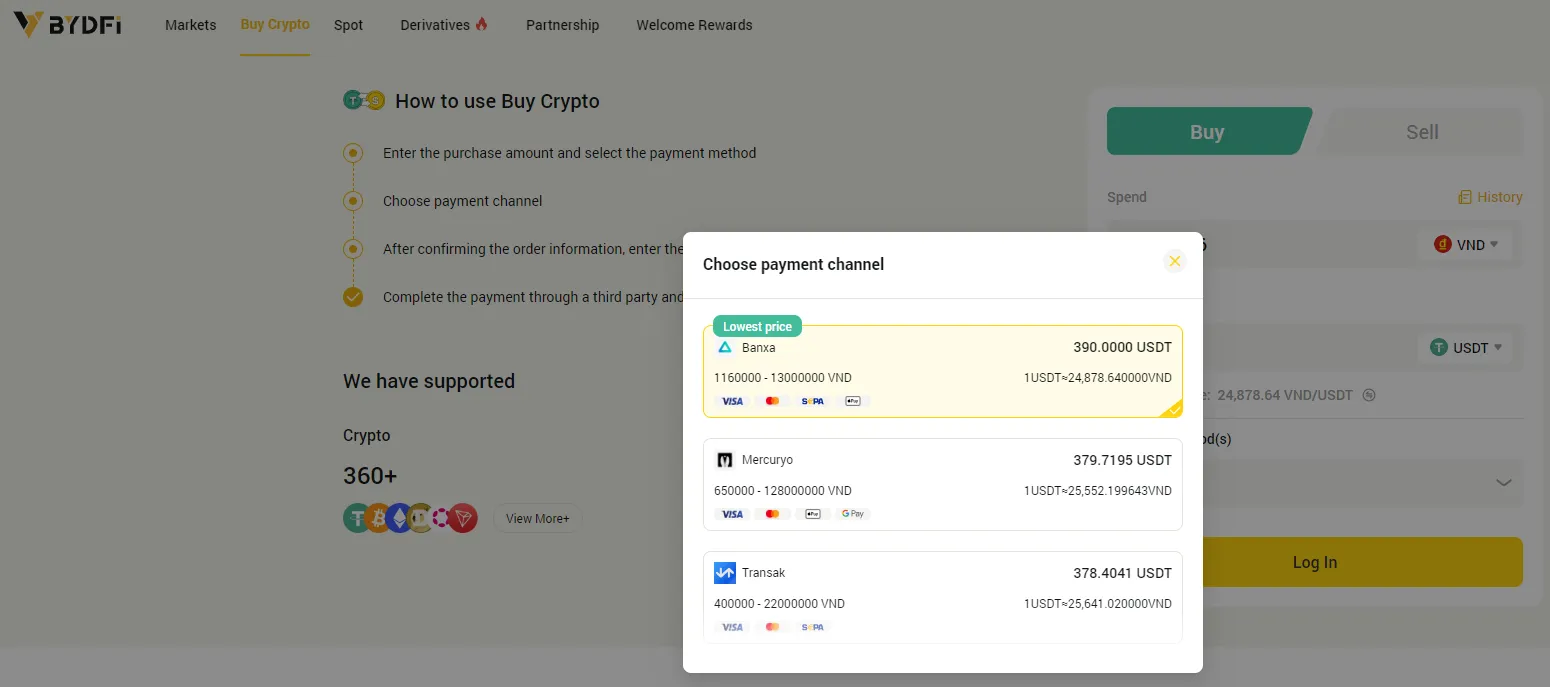Click the yellow Log In button
1550x687 pixels.
[x=1315, y=562]
